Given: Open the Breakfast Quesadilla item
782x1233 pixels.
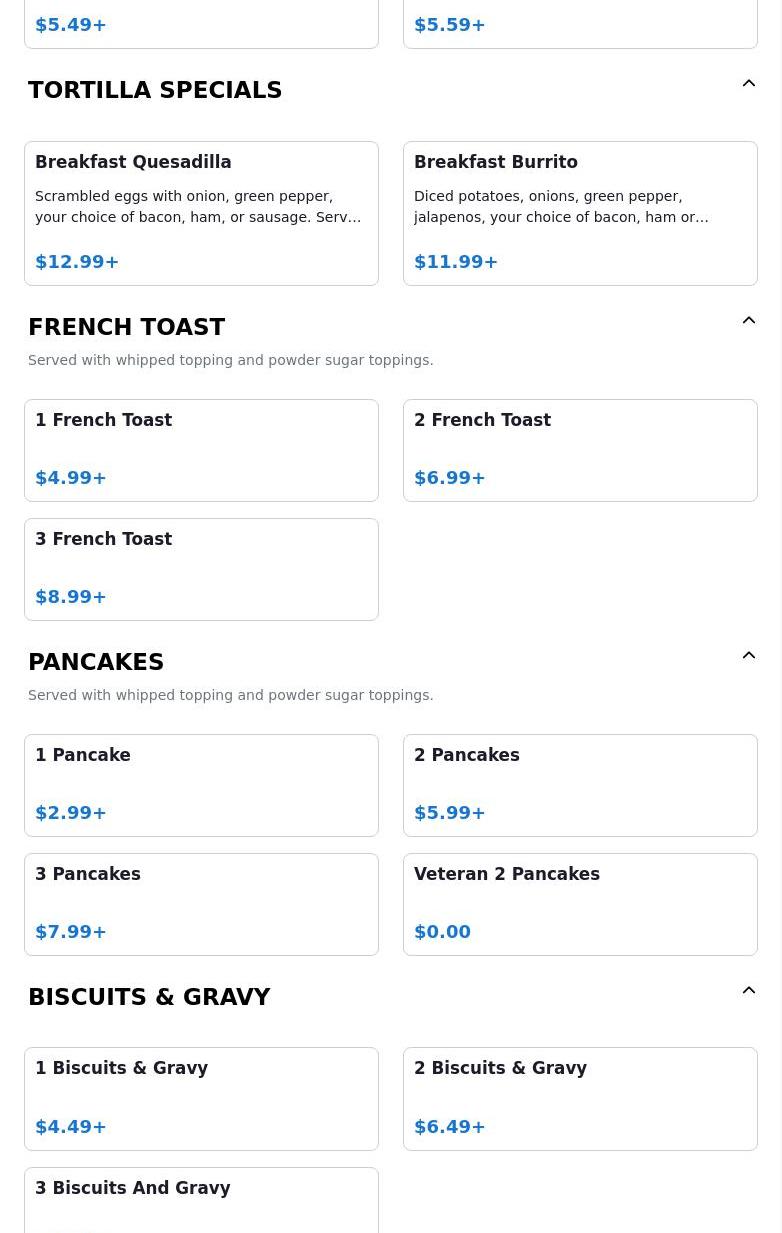Looking at the screenshot, I should [201, 213].
